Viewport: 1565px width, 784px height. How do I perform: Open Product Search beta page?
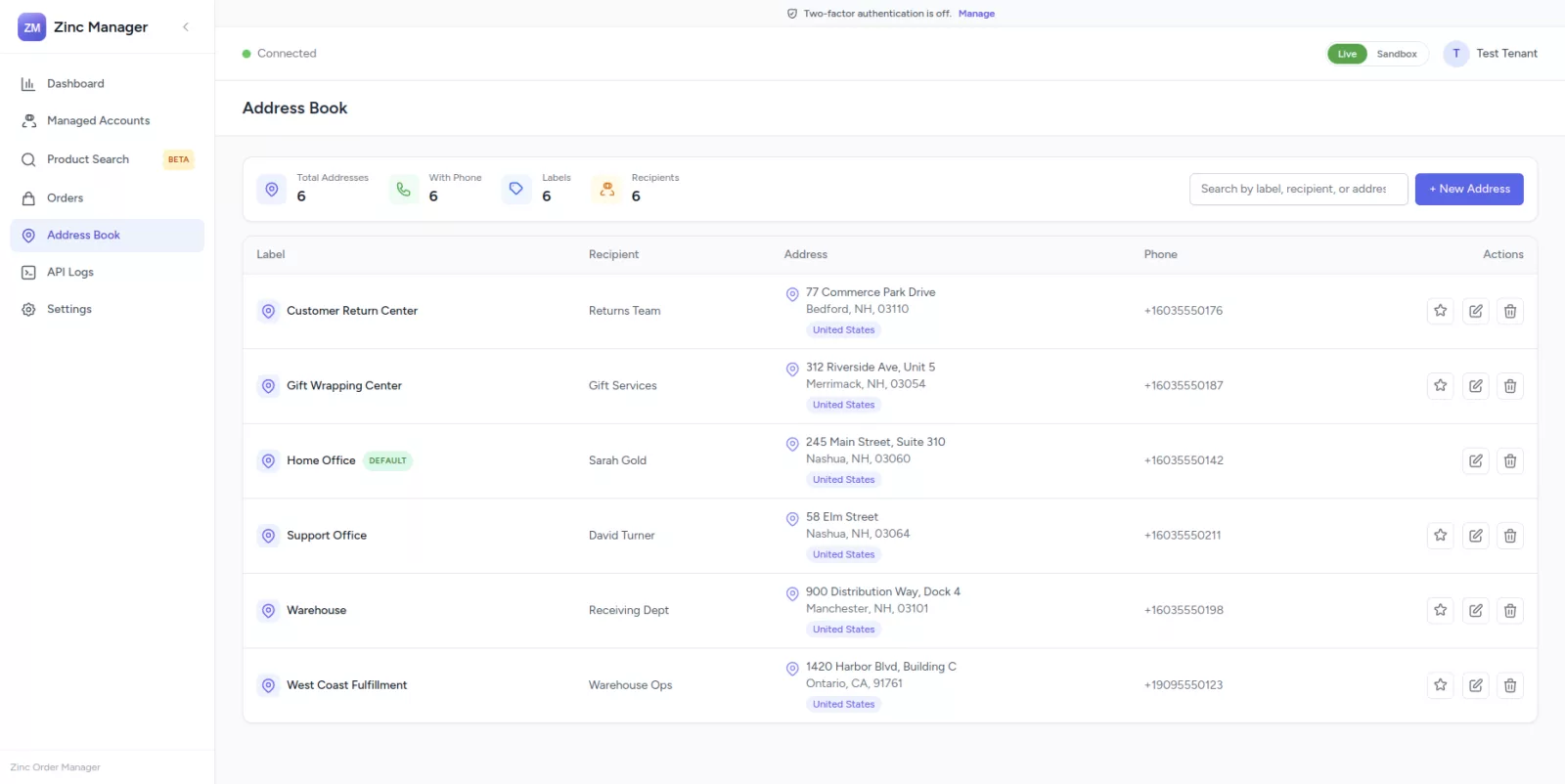[107, 159]
